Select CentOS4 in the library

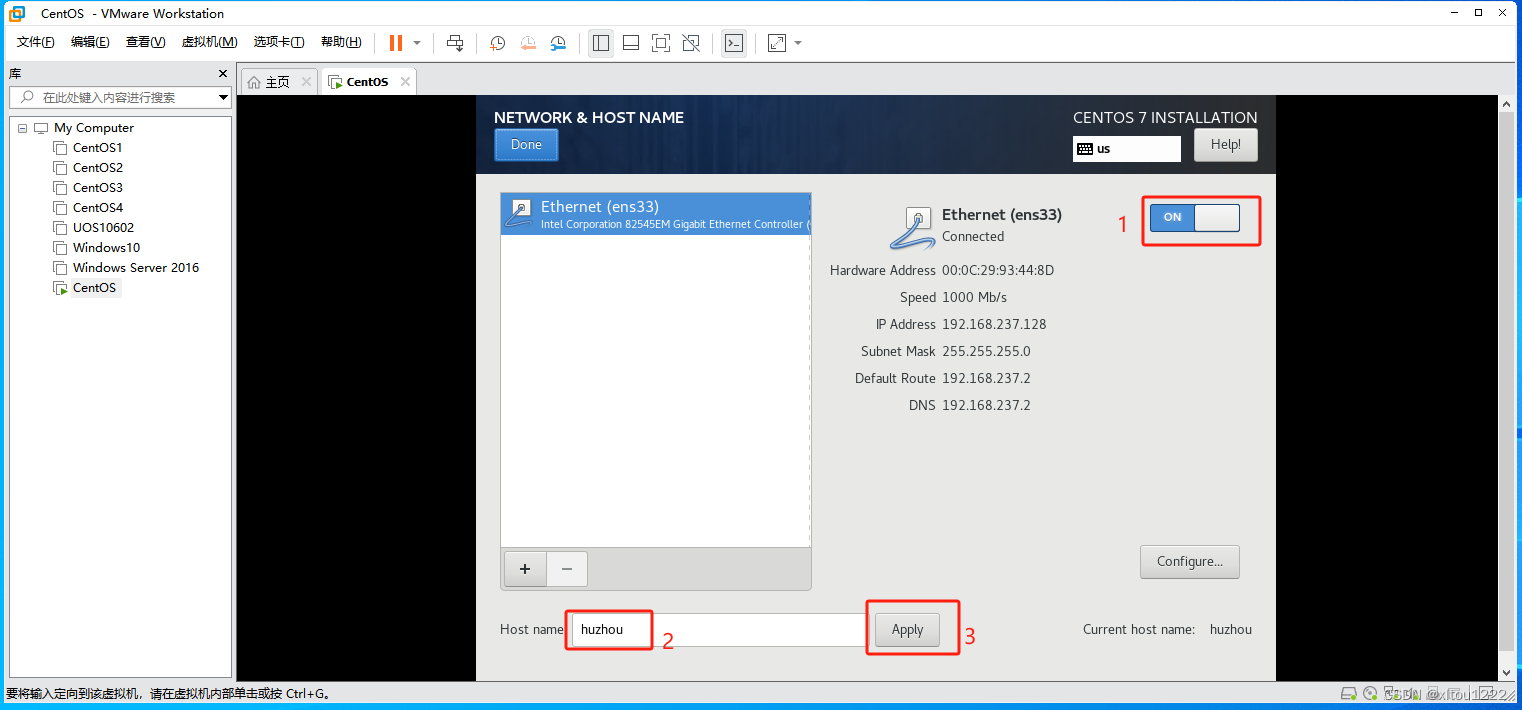[98, 208]
